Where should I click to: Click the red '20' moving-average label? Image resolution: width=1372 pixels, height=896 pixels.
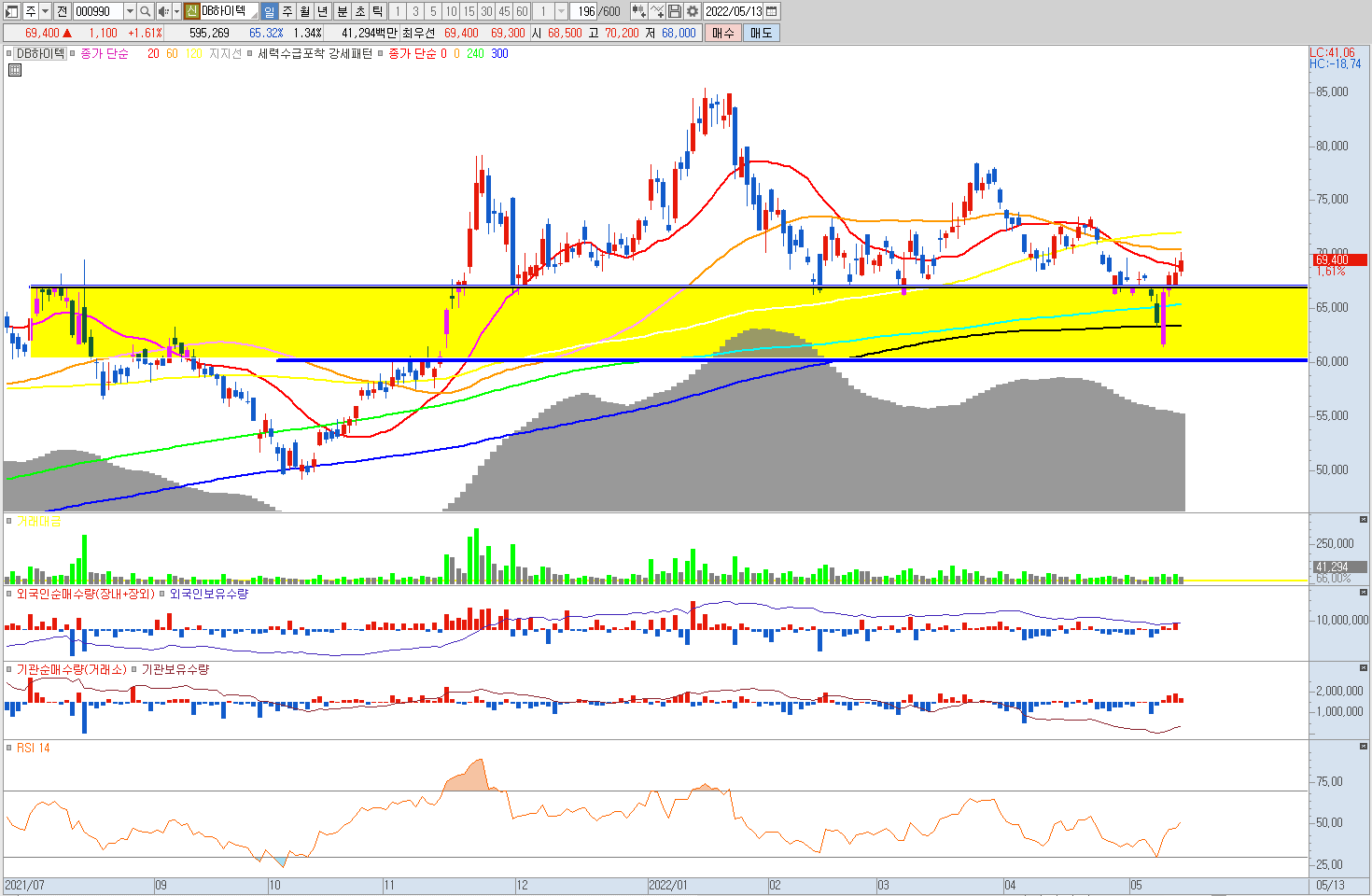153,53
